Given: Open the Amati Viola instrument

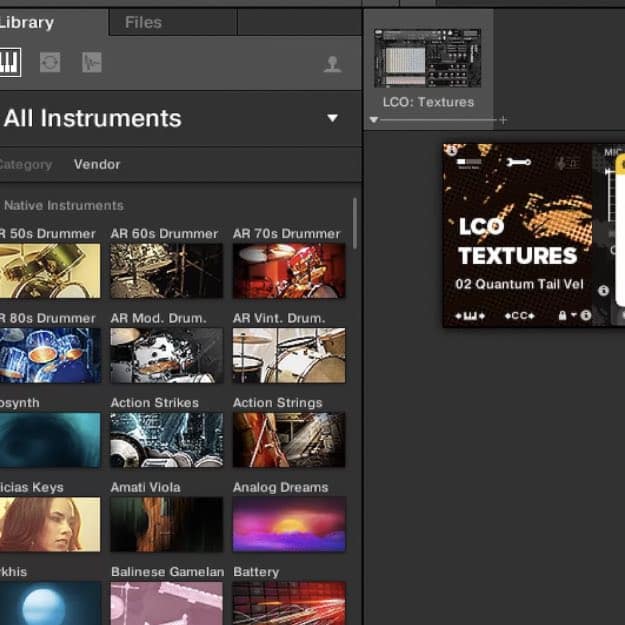Looking at the screenshot, I should point(167,524).
